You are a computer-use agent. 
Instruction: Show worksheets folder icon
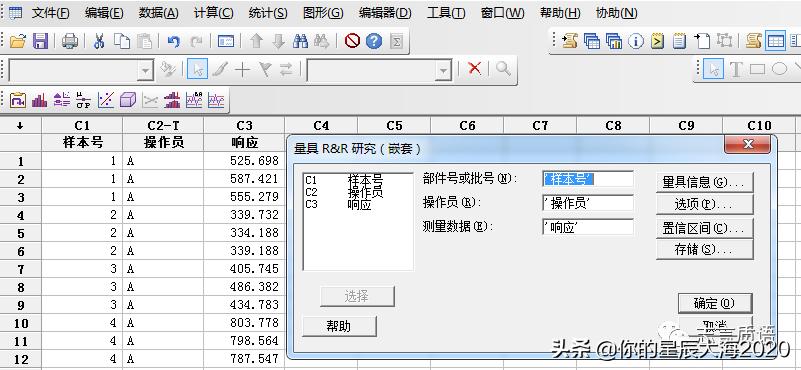[592, 41]
